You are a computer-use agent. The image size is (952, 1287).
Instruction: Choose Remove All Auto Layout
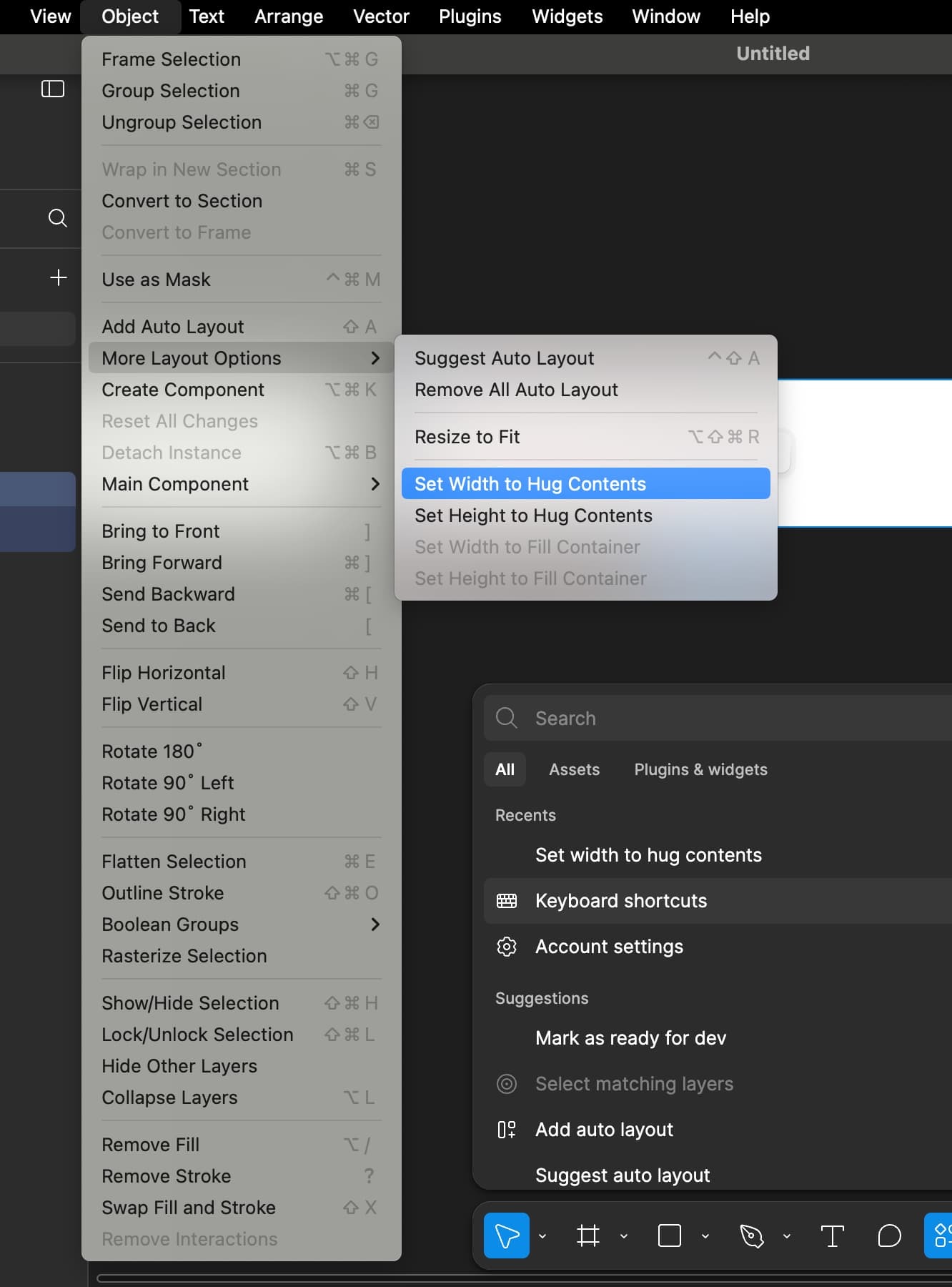click(586, 390)
